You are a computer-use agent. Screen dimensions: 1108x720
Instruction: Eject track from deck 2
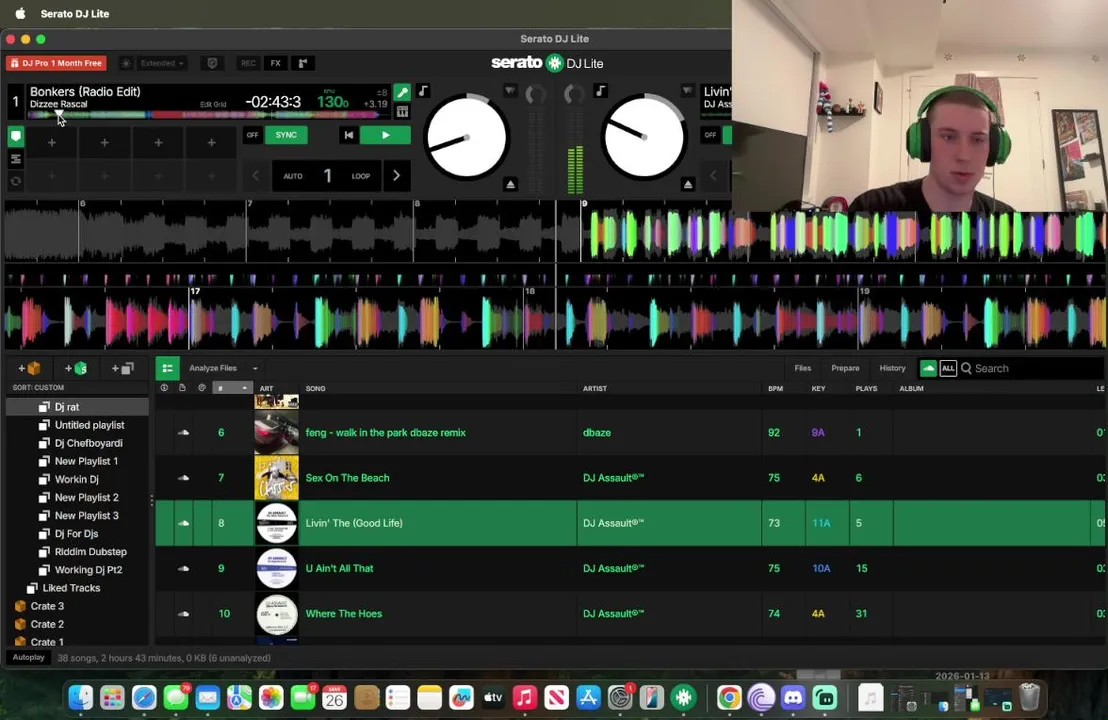pyautogui.click(x=688, y=184)
